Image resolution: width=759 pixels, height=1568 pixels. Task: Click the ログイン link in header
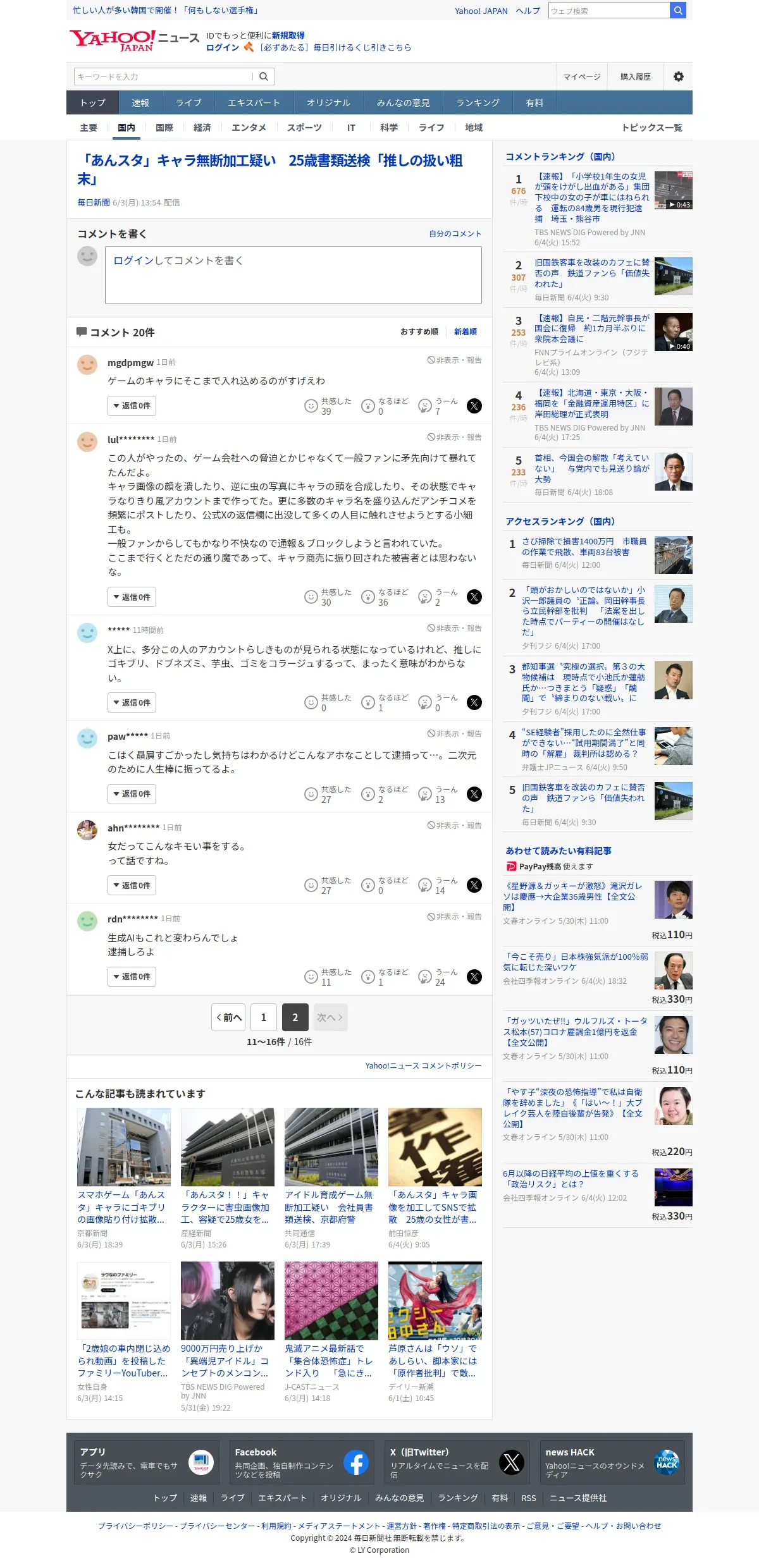click(x=223, y=47)
